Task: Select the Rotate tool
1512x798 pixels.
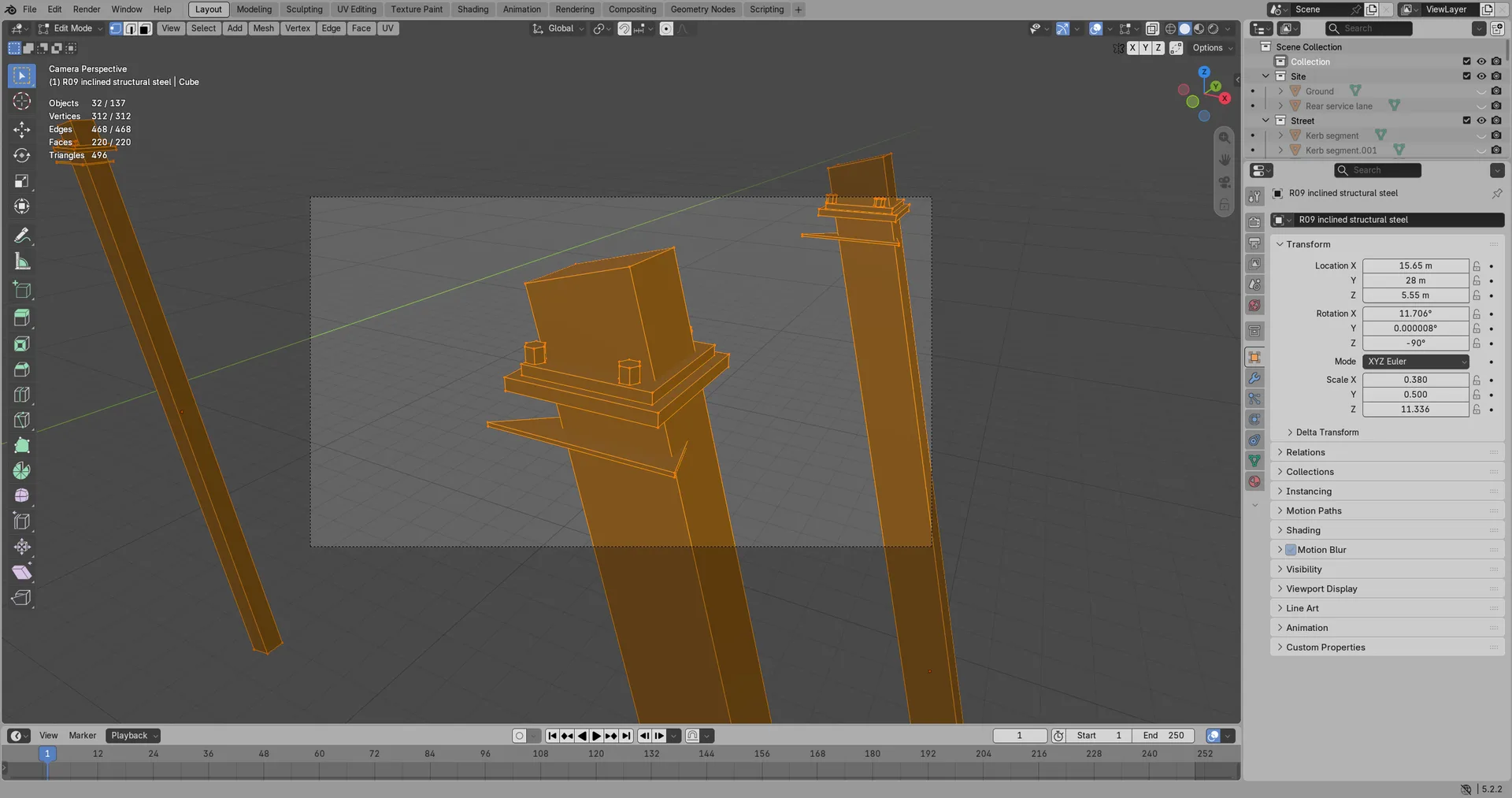Action: click(22, 155)
